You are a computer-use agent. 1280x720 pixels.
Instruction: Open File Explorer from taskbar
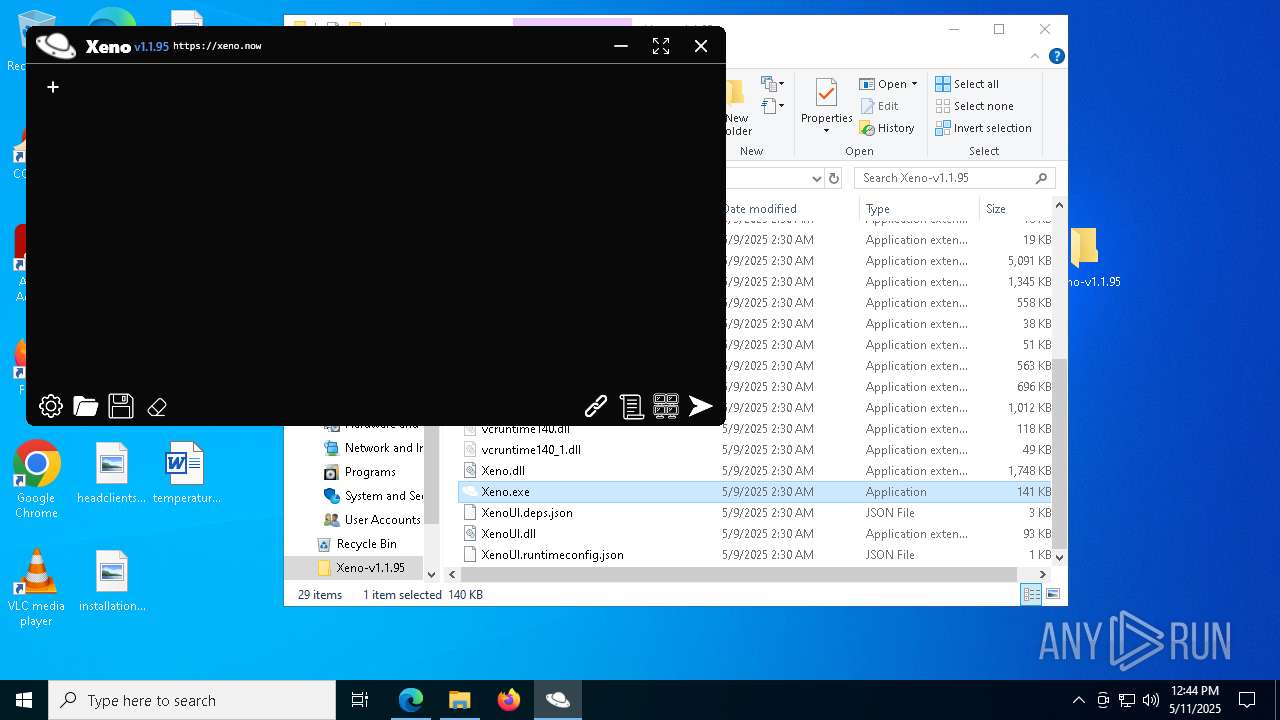(x=459, y=700)
